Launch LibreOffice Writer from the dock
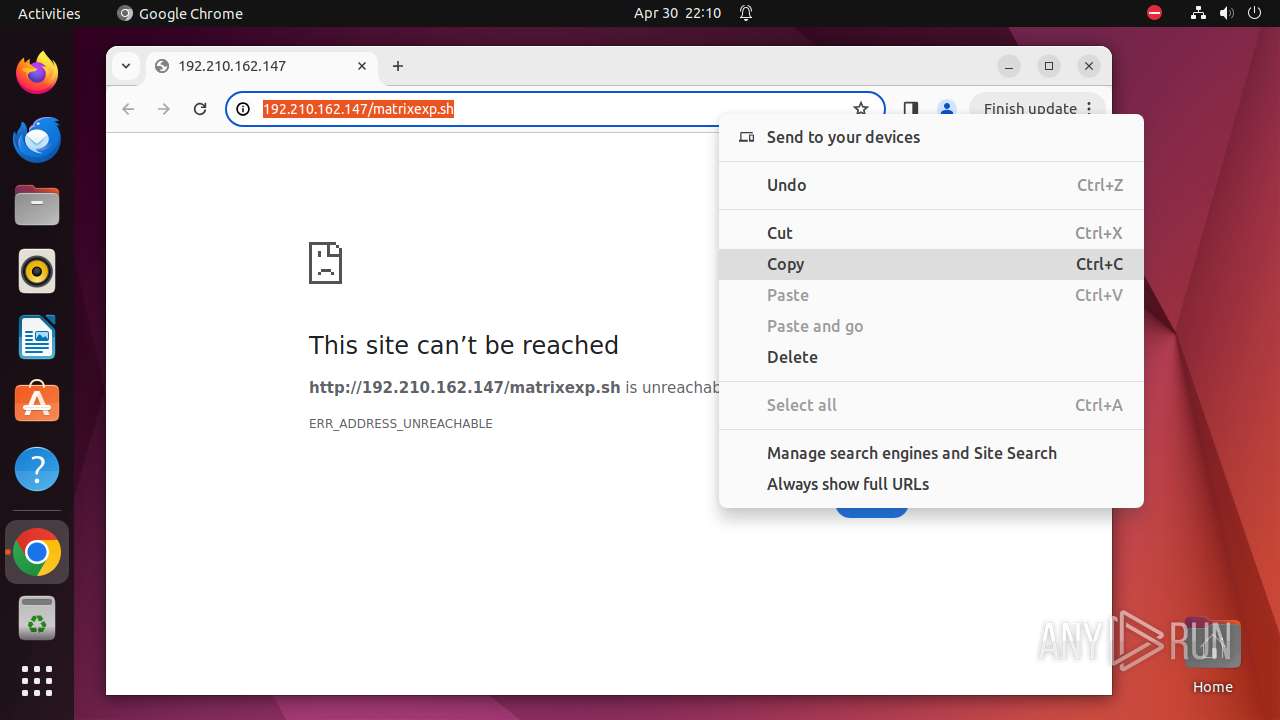The height and width of the screenshot is (720, 1280). pyautogui.click(x=37, y=337)
